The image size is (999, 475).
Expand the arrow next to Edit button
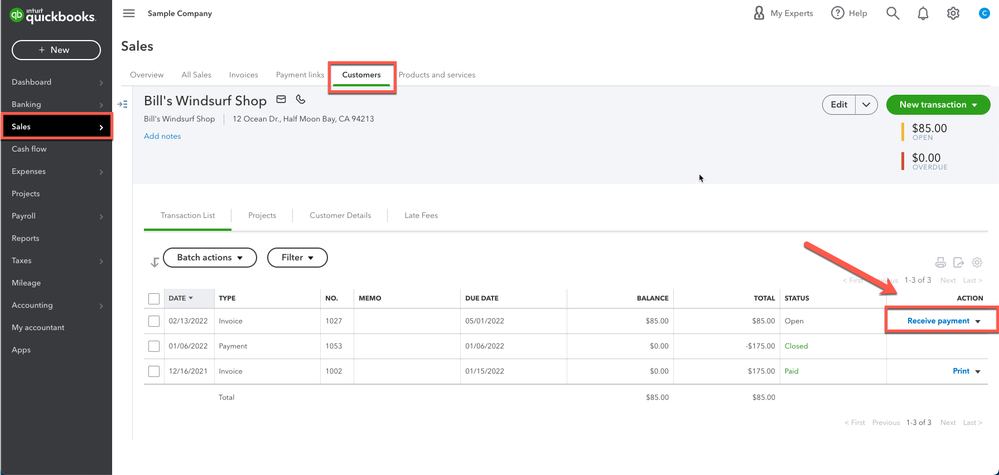(866, 104)
